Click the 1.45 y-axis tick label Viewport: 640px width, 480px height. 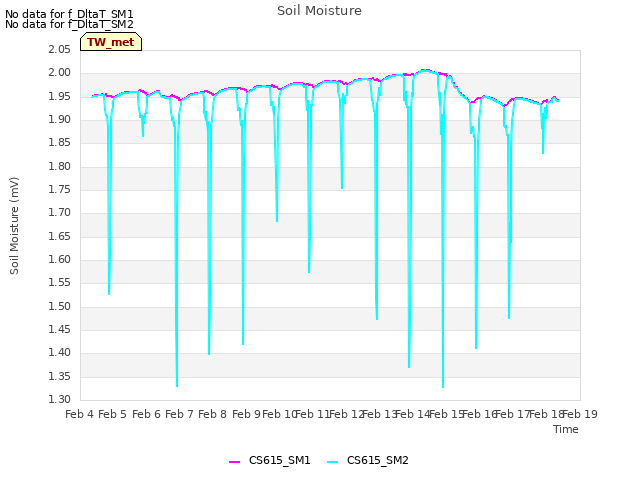coord(59,330)
